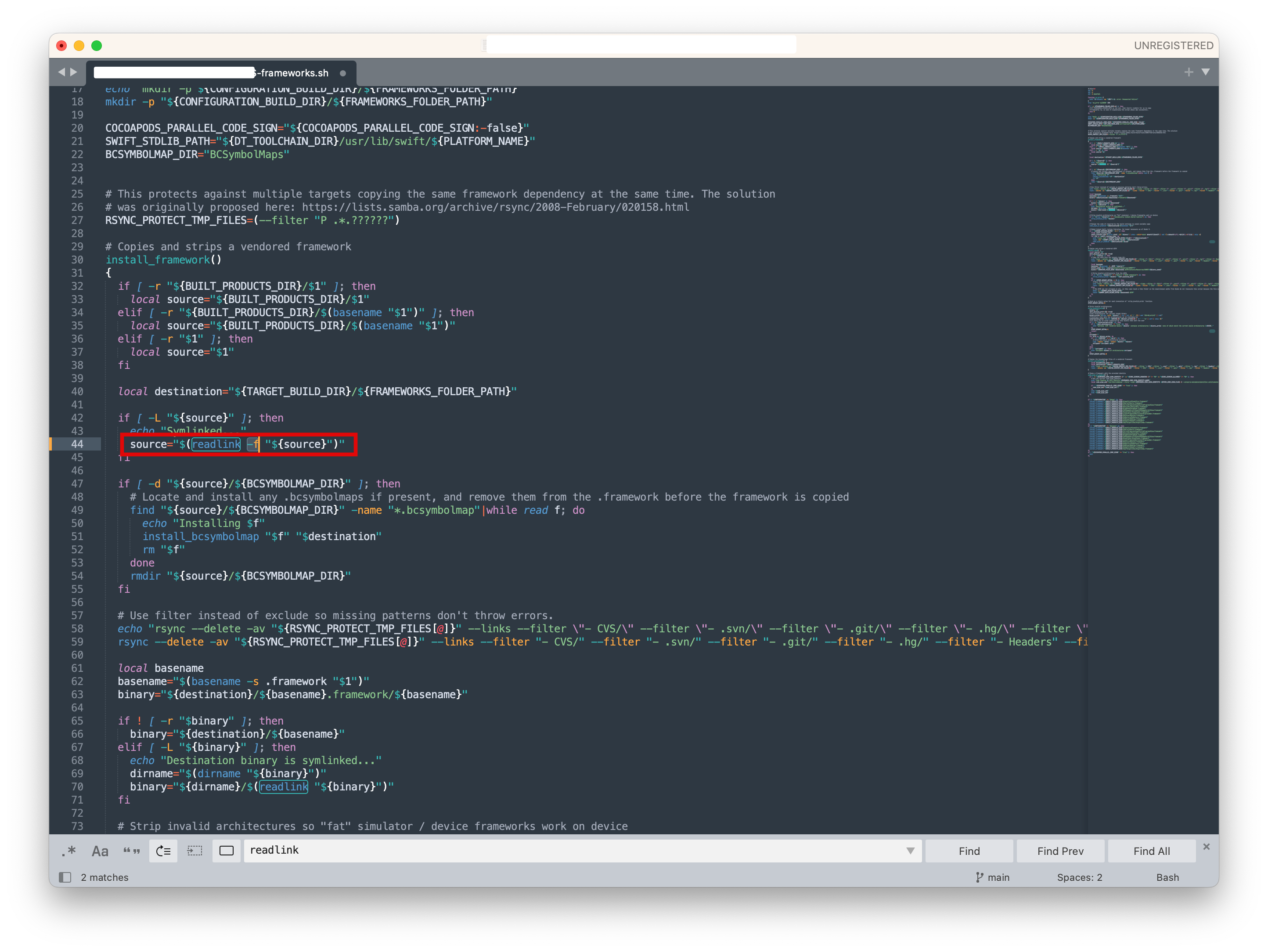
Task: Go to next tab arrow
Action: (x=74, y=72)
